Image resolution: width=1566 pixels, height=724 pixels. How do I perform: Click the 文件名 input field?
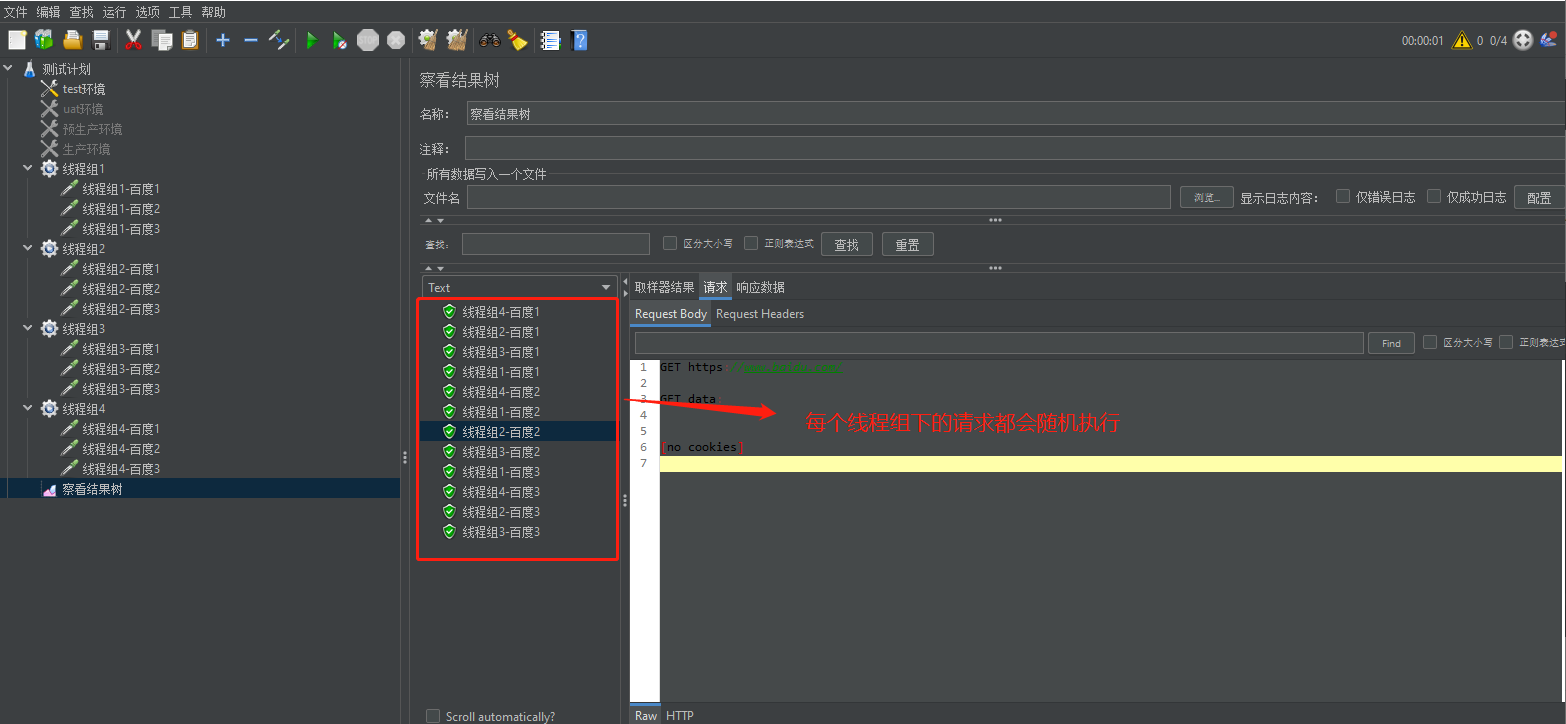(x=818, y=197)
